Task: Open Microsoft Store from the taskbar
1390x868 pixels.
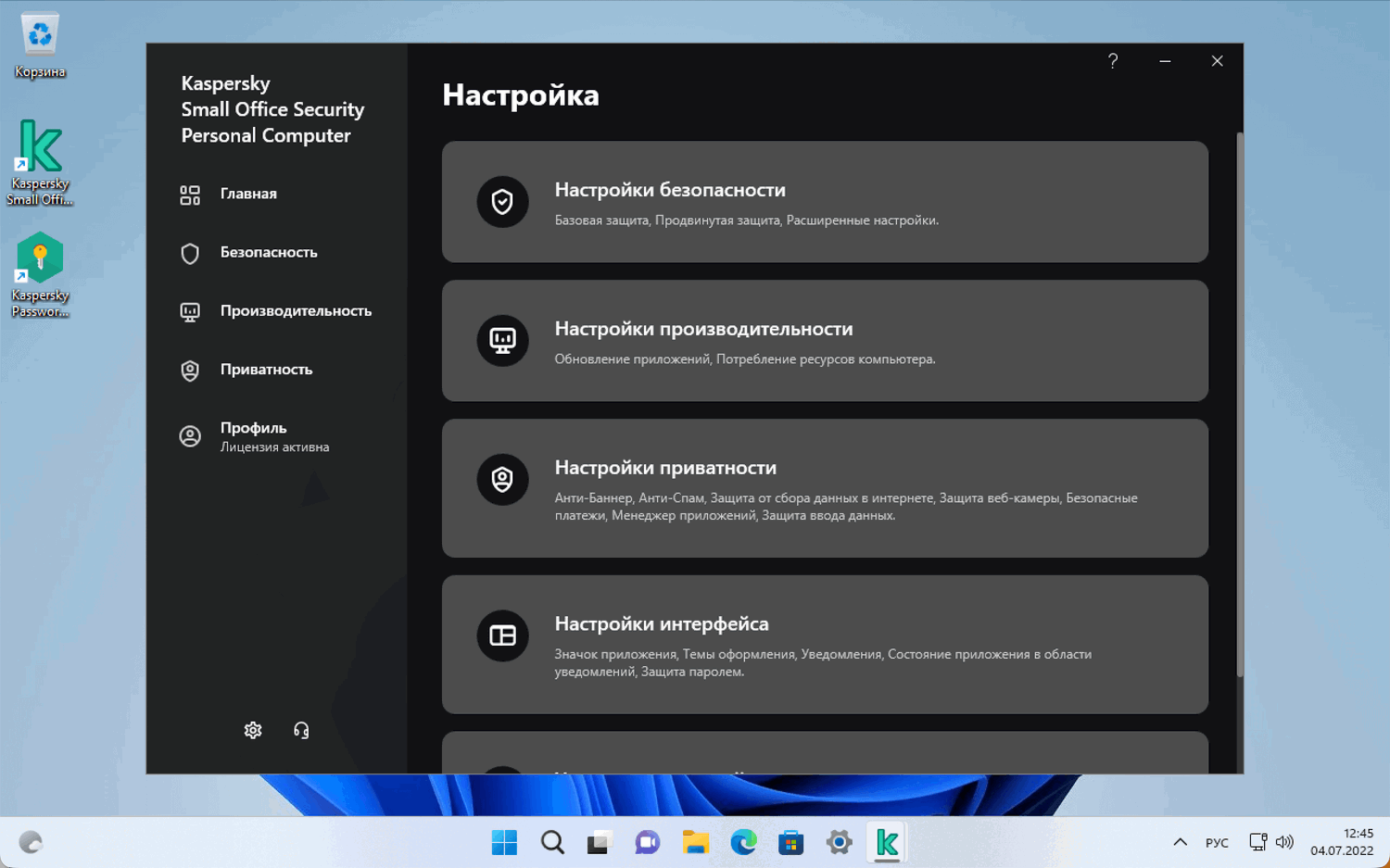Action: tap(791, 842)
